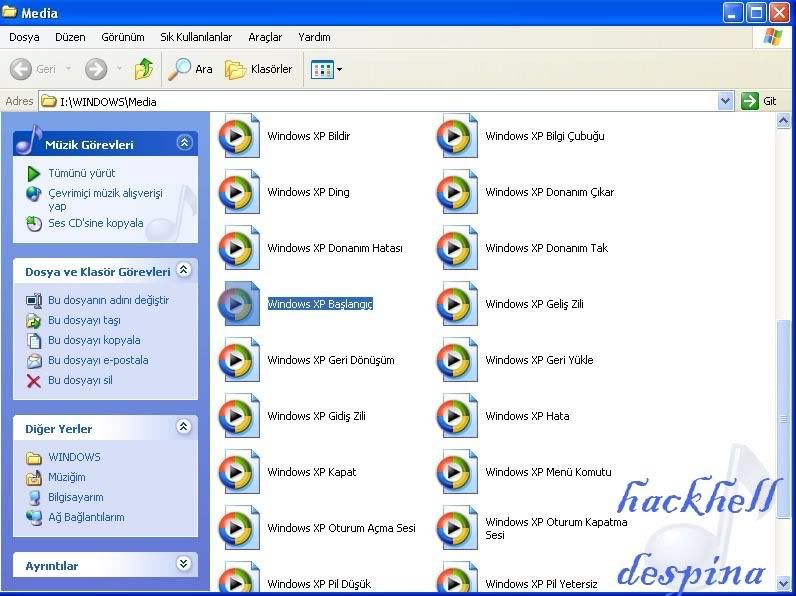The image size is (796, 596).
Task: Collapse the Müzik Görevleri panel
Action: [184, 143]
